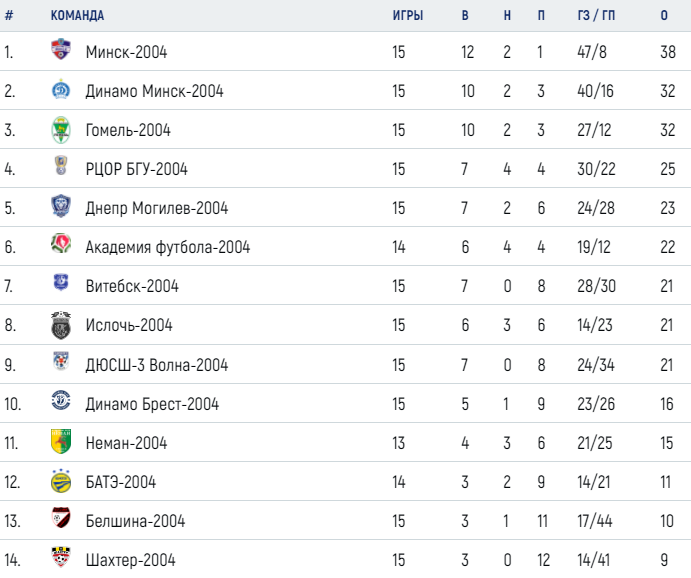This screenshot has height=578, width=691.
Task: Click the Днепр Могилев-2004 shield logo
Action: pos(61,206)
